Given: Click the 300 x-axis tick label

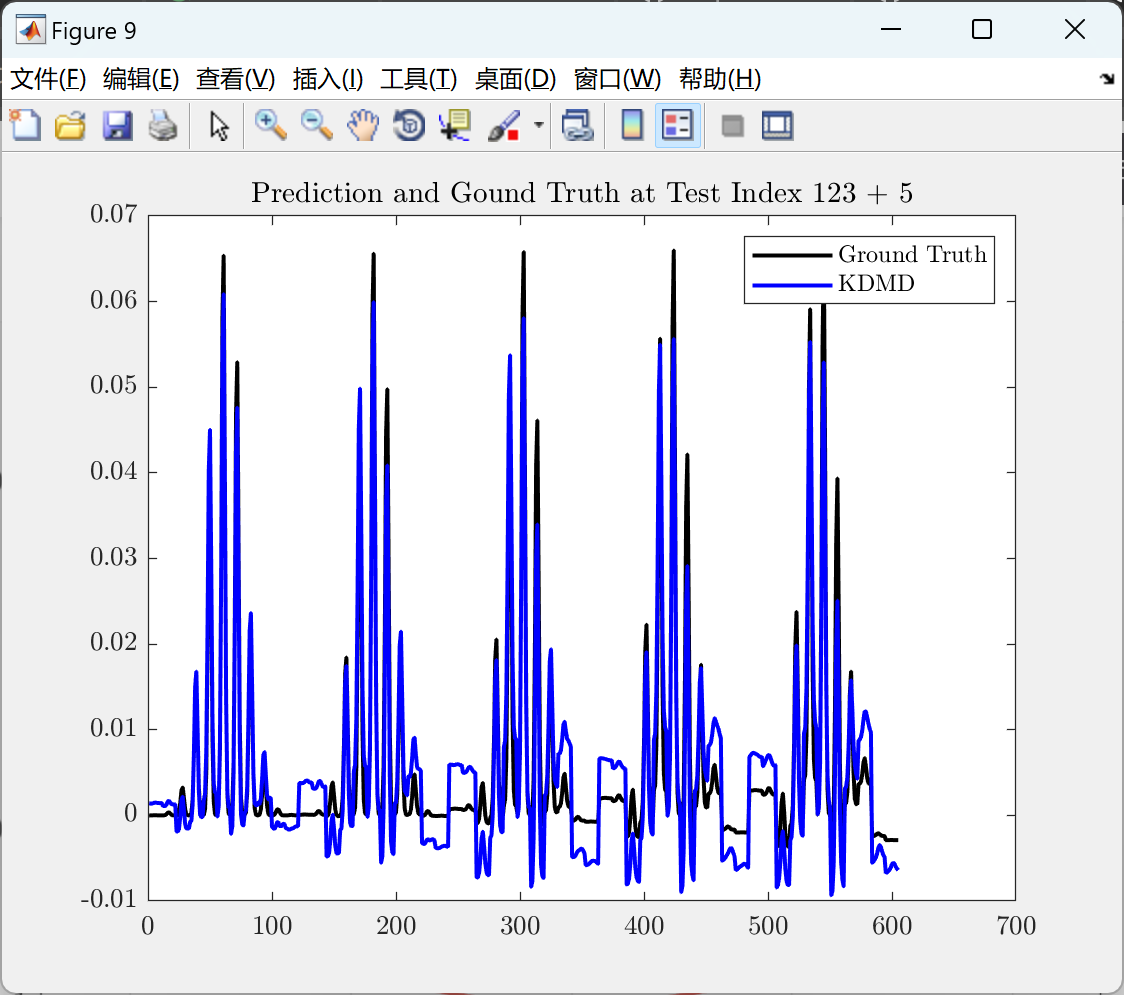Looking at the screenshot, I should [520, 926].
